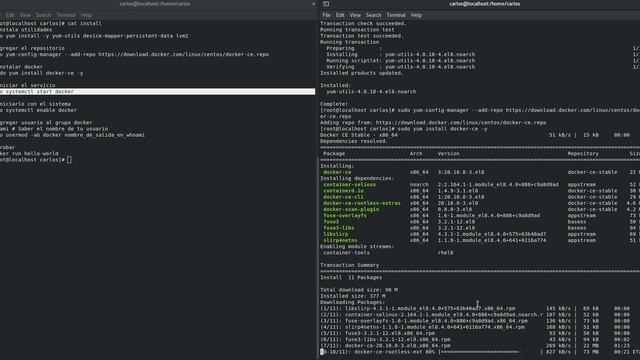Open Help menu in the left terminal
Screen dimensions: 640x360
(x=86, y=15)
